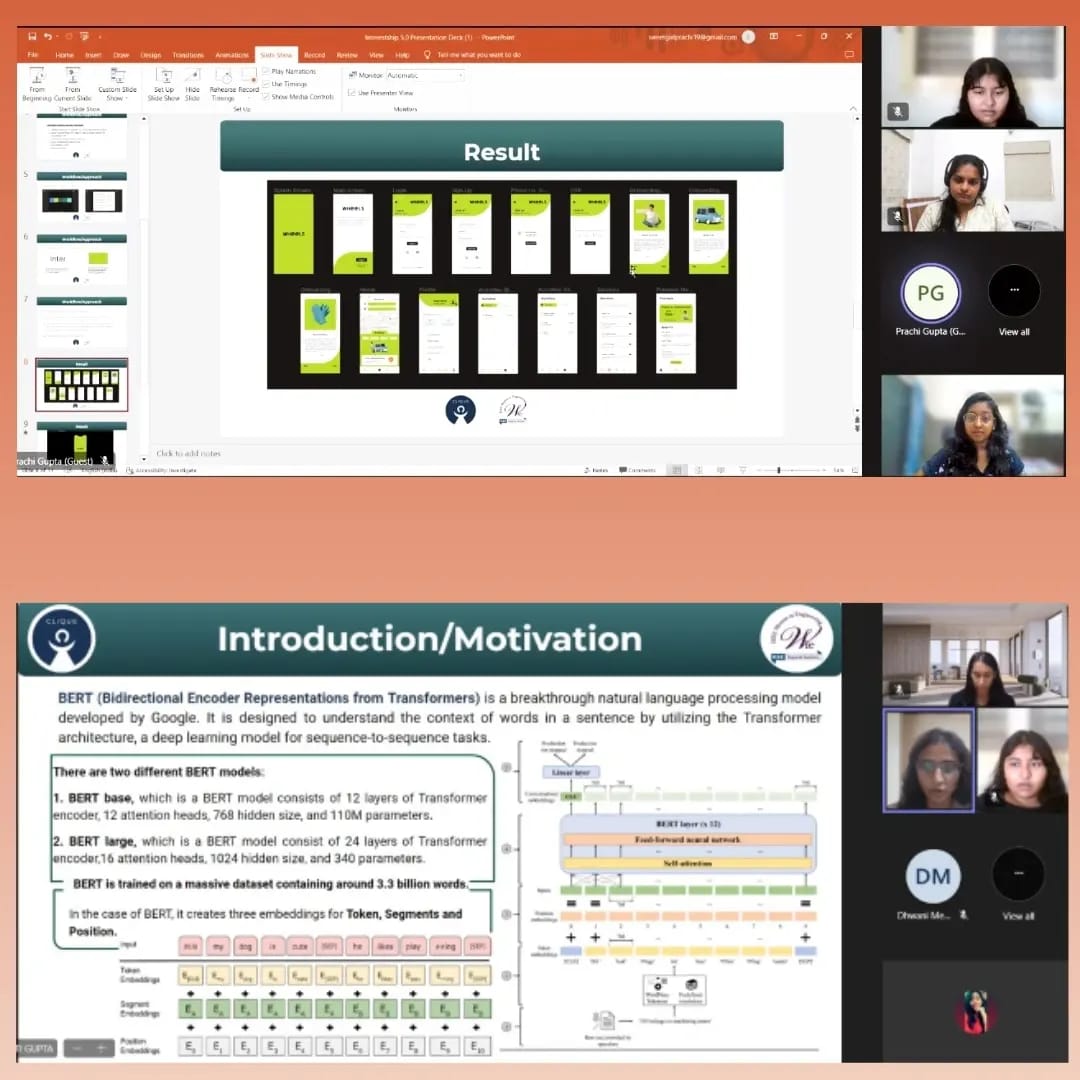Switch to Reading View icon
Image resolution: width=1080 pixels, height=1080 pixels.
[720, 470]
